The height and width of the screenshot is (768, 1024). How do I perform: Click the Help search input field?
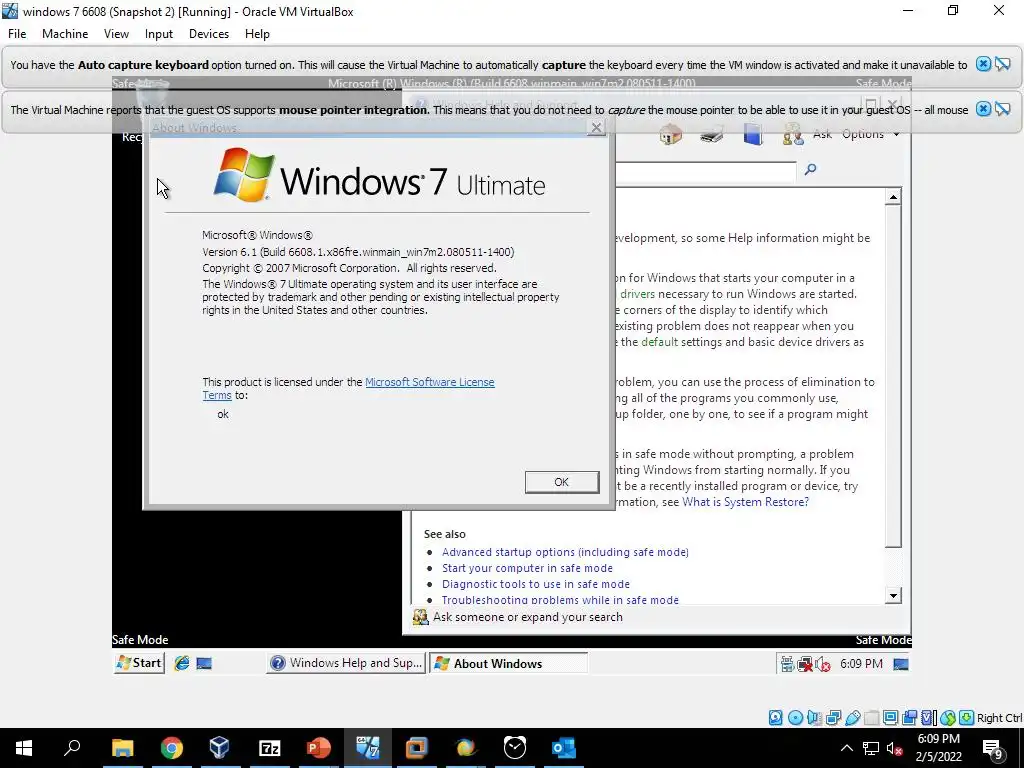[x=705, y=171]
